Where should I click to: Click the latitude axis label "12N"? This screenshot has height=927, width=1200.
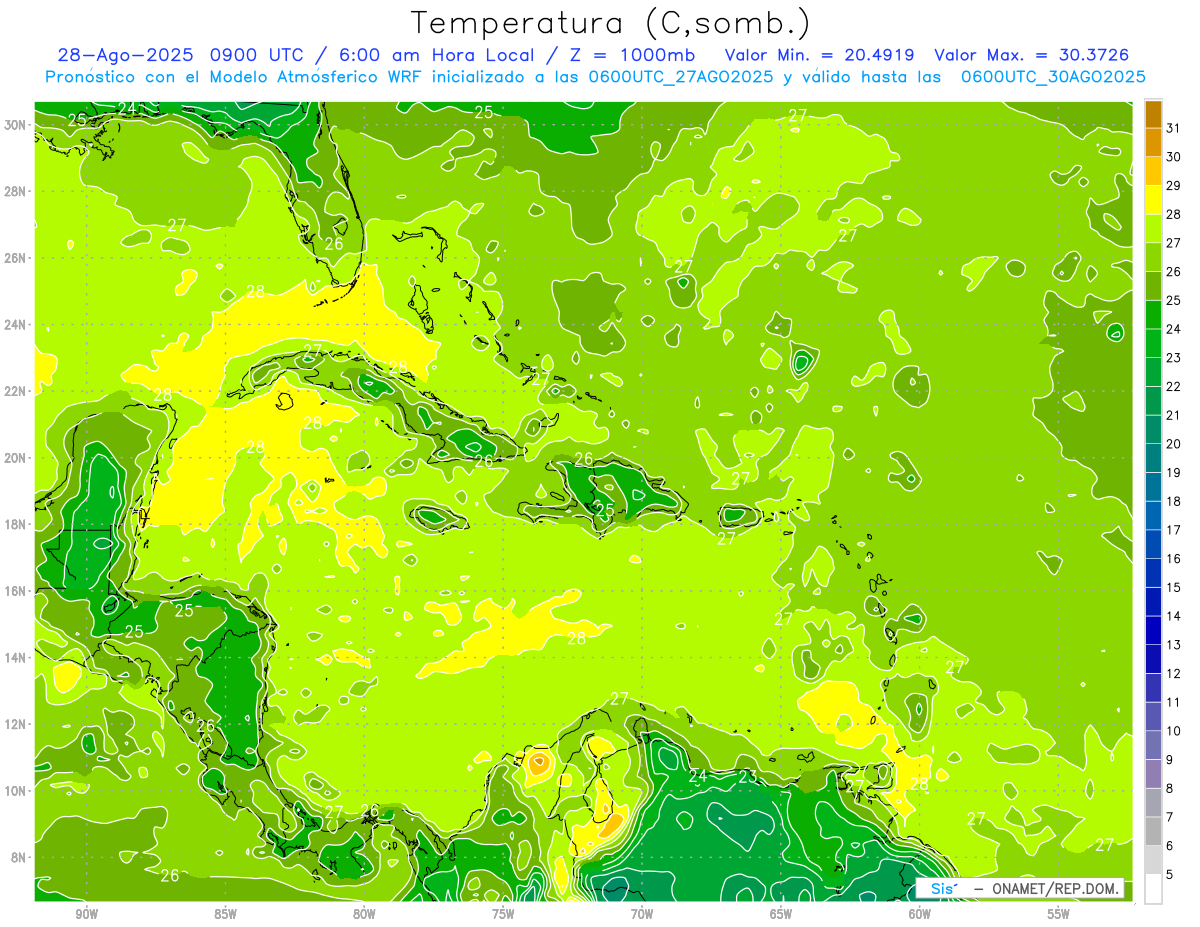[17, 724]
